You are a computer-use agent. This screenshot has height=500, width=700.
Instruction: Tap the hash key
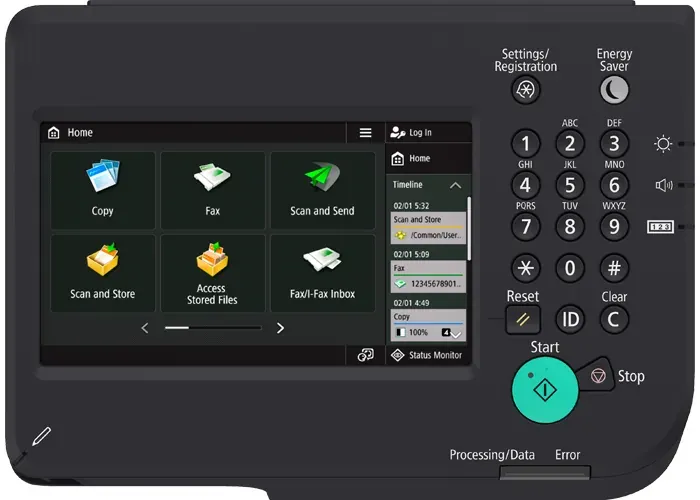(614, 268)
